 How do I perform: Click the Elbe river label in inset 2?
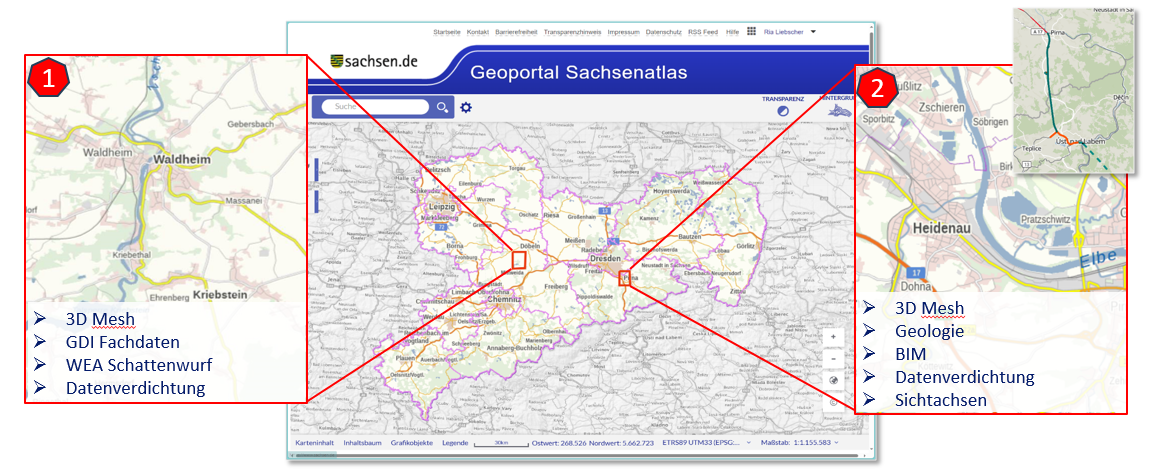point(1100,259)
